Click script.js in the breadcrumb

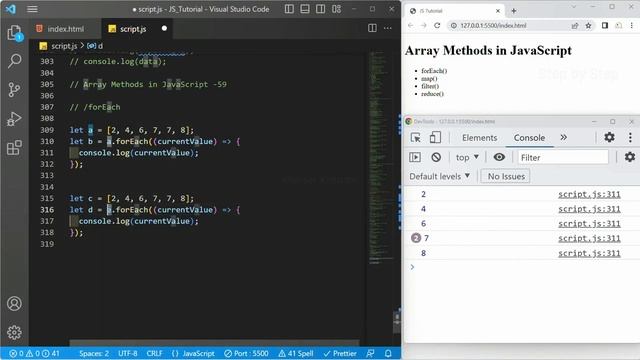(x=64, y=46)
